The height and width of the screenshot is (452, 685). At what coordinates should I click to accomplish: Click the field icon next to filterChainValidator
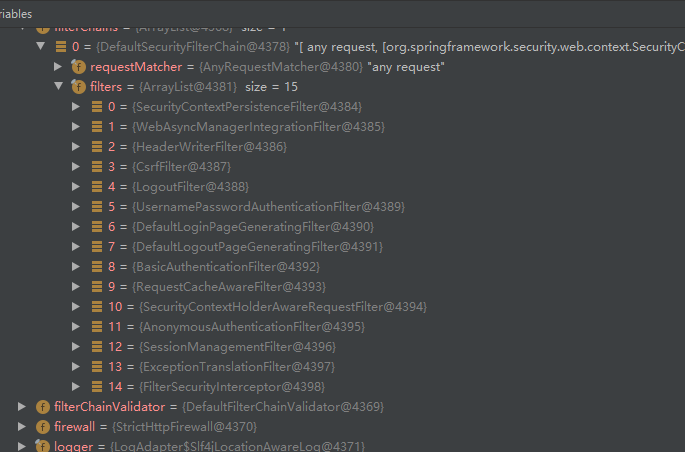[42, 407]
